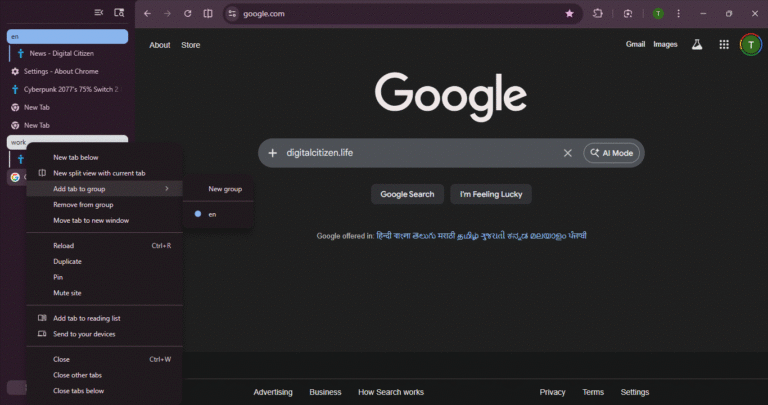Select Duplicate from context menu

105,262
